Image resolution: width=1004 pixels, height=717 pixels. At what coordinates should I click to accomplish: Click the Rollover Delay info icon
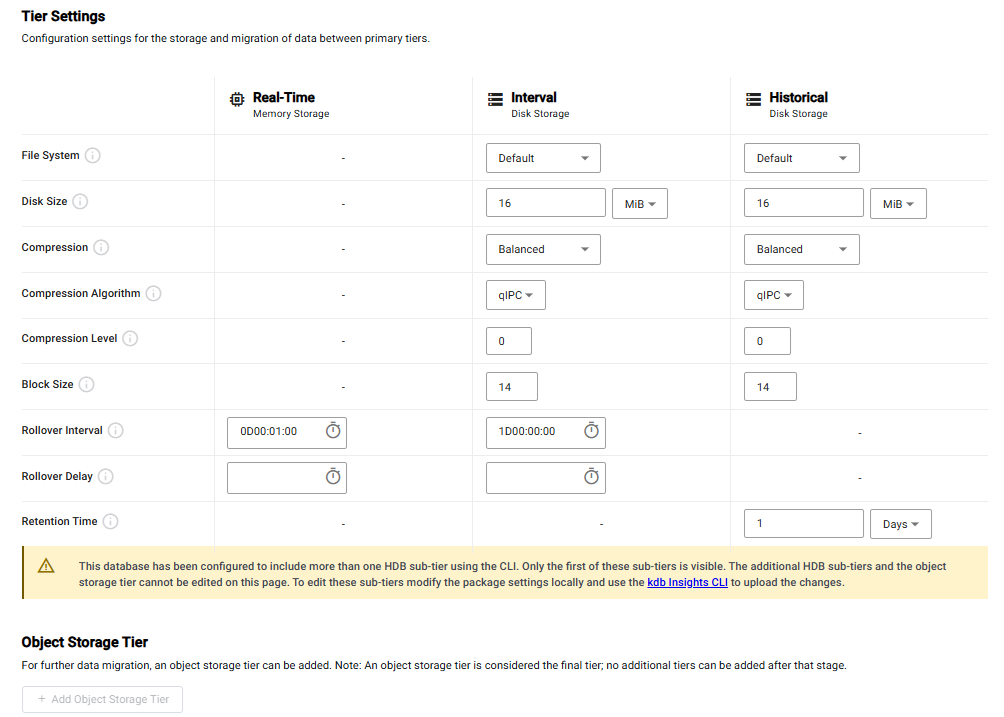point(106,476)
